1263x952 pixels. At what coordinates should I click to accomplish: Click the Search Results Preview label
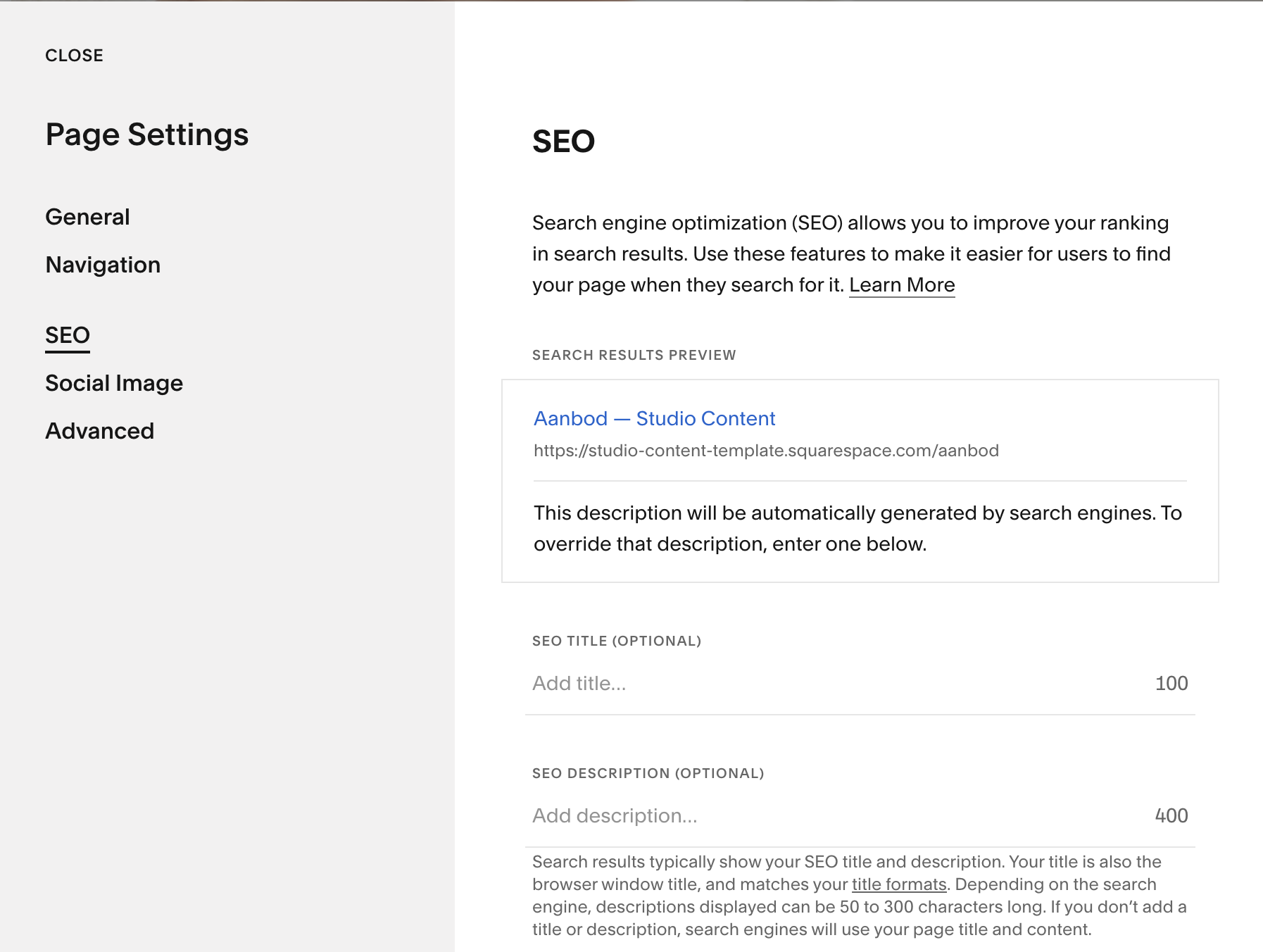coord(634,355)
